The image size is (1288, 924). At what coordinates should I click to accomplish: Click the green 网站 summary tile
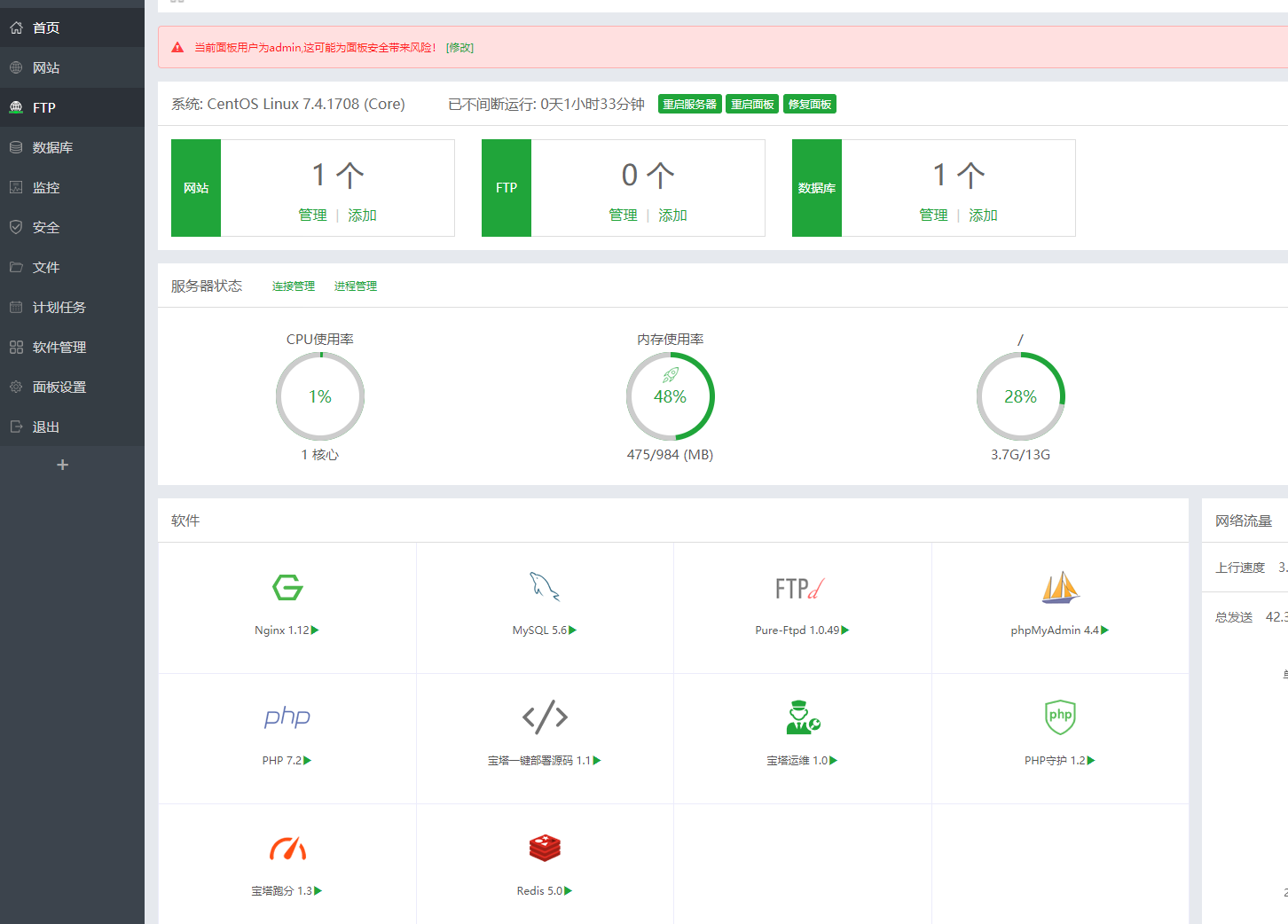pos(196,188)
